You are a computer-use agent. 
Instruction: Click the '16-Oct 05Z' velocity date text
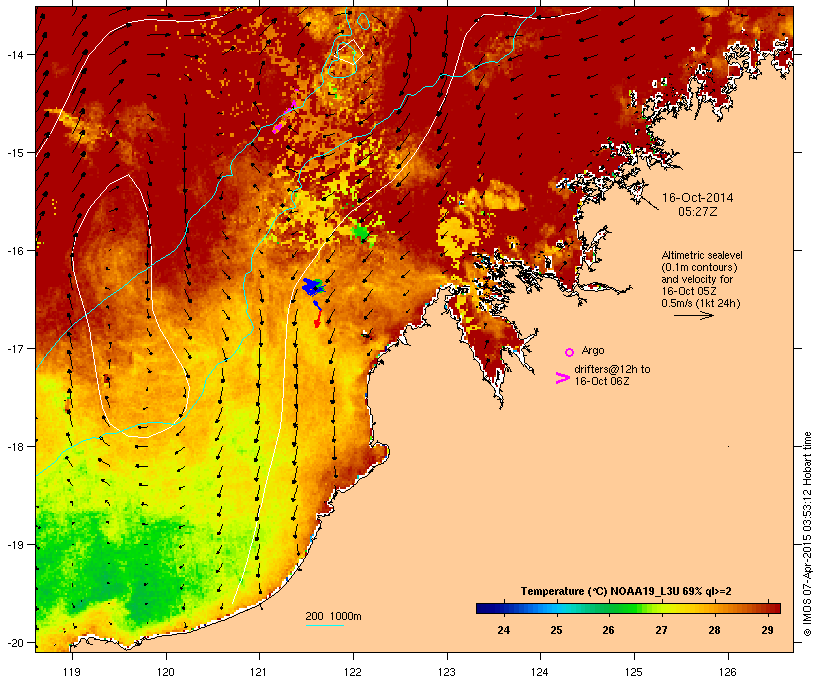coord(689,291)
